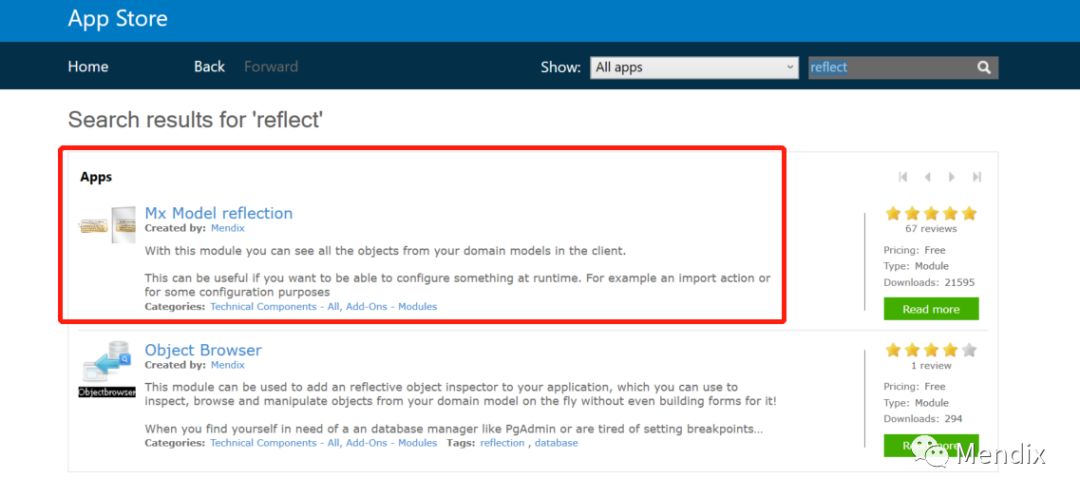Click Forward in navigation bar
The width and height of the screenshot is (1080, 498).
click(271, 67)
